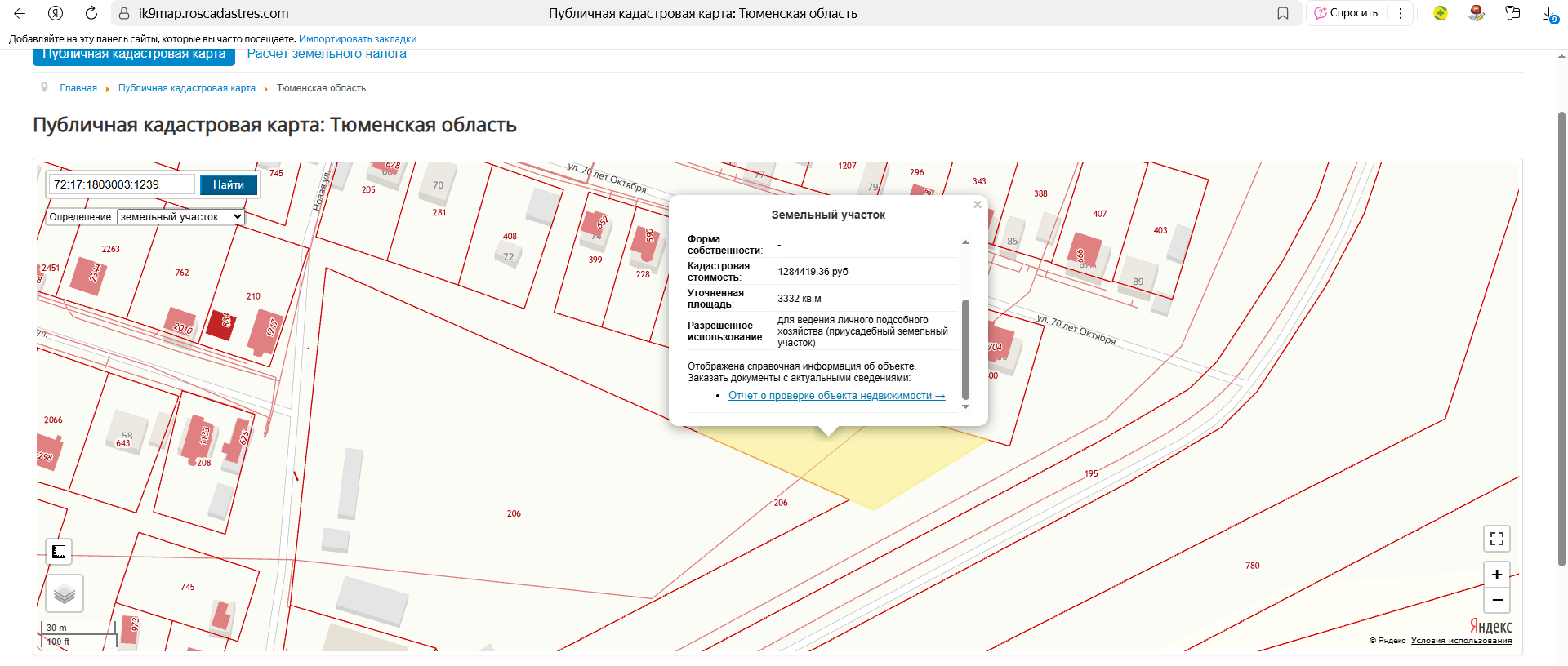Click Импортировать закладки link
Viewport: 1568px width, 666px height.
(358, 39)
